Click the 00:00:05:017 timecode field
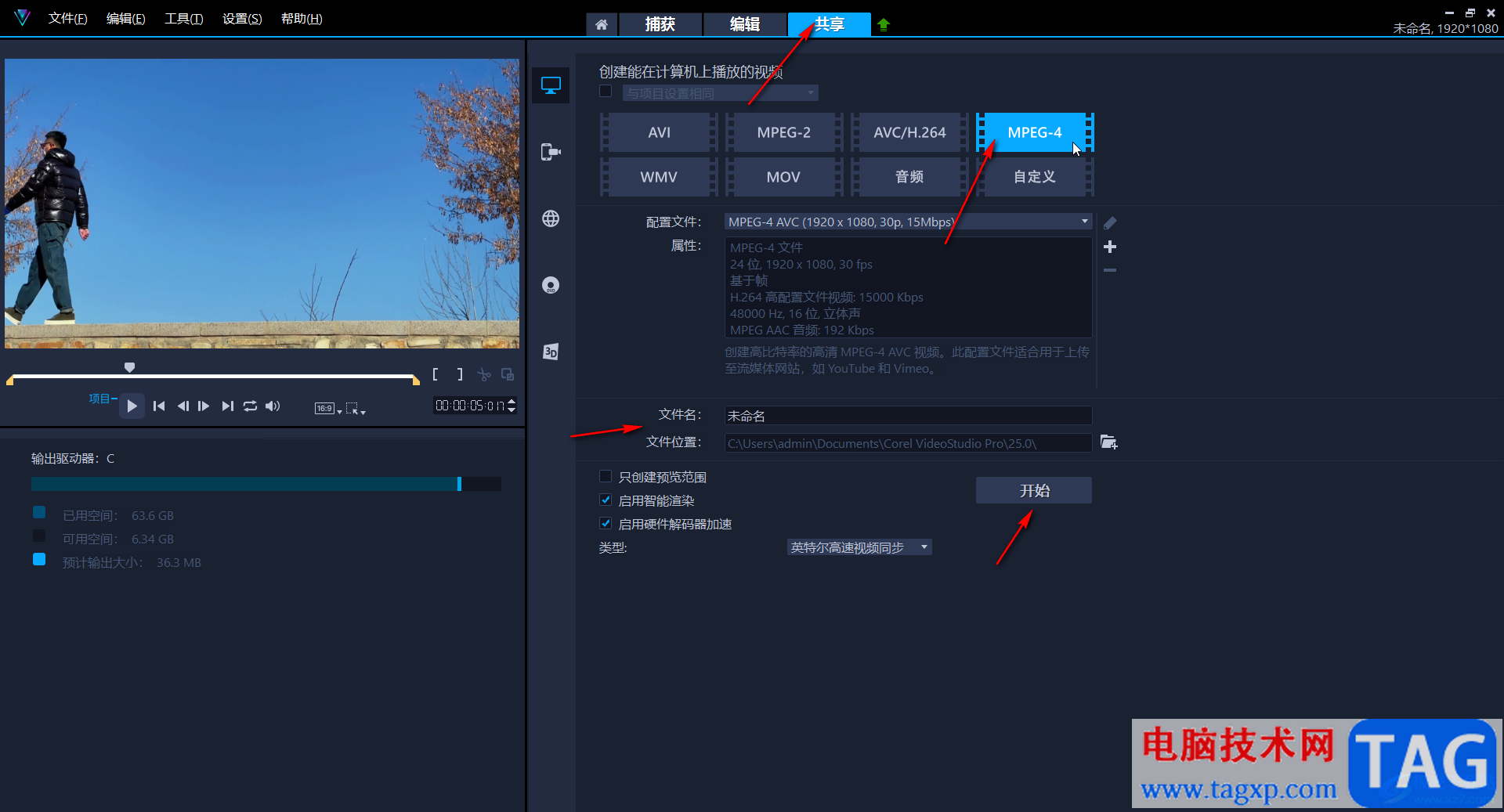Viewport: 1504px width, 812px height. (470, 406)
